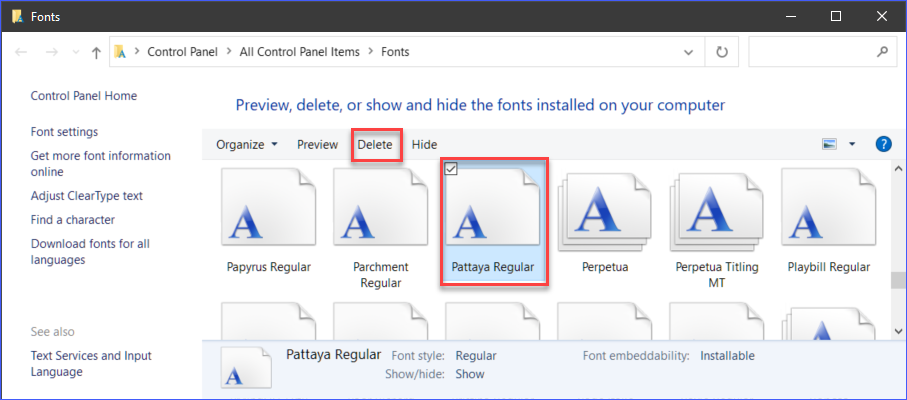This screenshot has width=907, height=400.
Task: Click Pattaya Regular title in details pane
Action: tap(334, 354)
